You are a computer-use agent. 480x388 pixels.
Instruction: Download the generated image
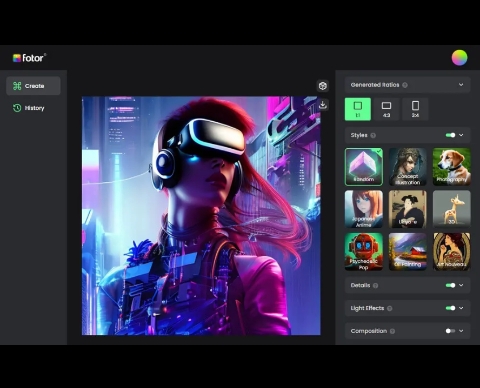coord(322,105)
